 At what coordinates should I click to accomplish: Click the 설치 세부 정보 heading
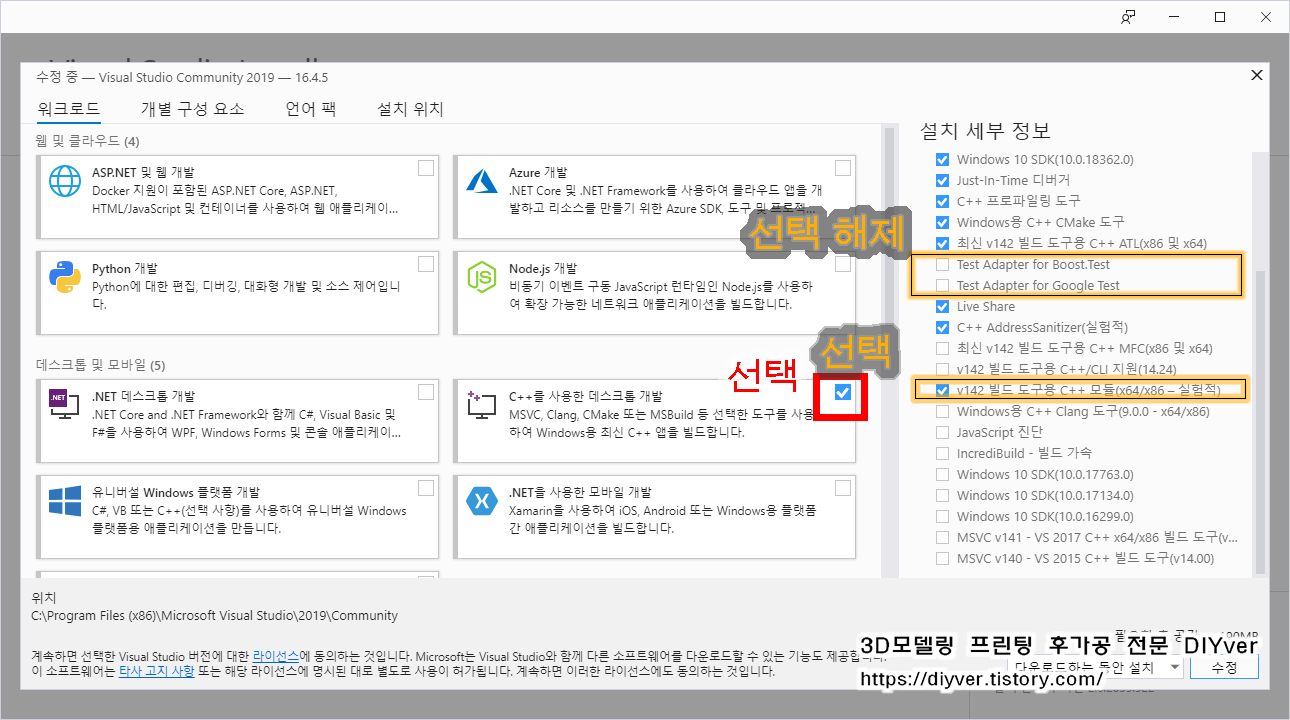pyautogui.click(x=985, y=131)
